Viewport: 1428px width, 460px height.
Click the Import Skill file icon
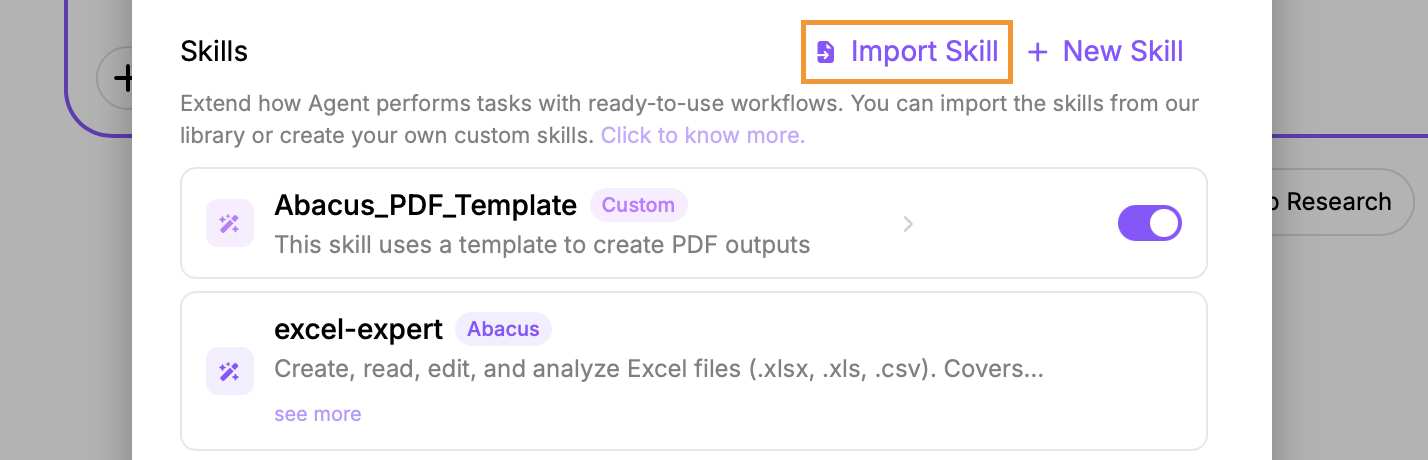tap(826, 52)
